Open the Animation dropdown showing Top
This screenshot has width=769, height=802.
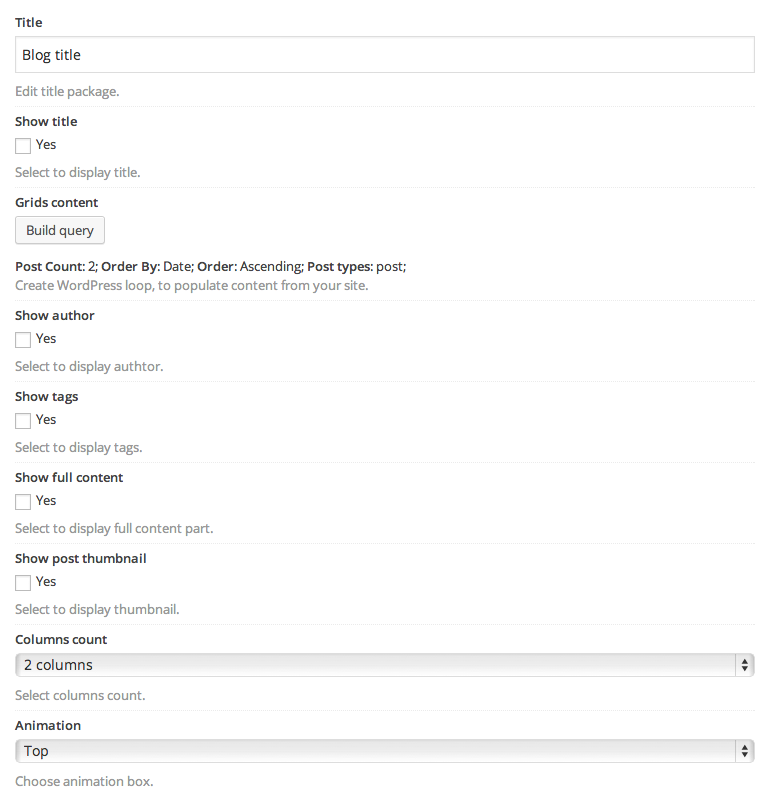(x=385, y=751)
